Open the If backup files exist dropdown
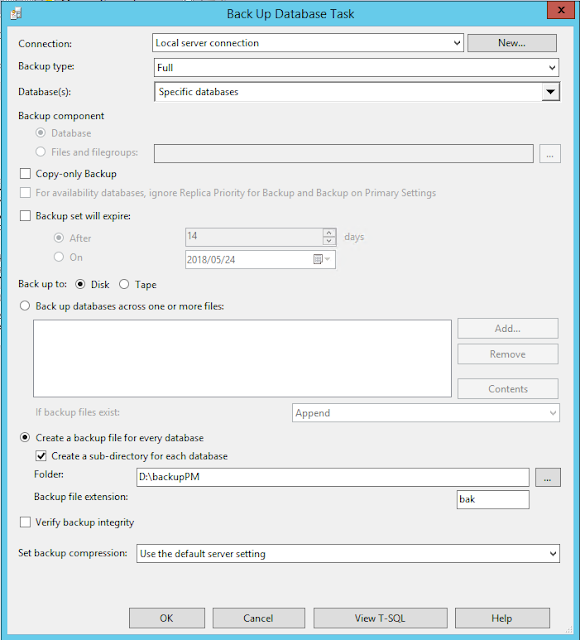580x640 pixels. click(x=426, y=413)
